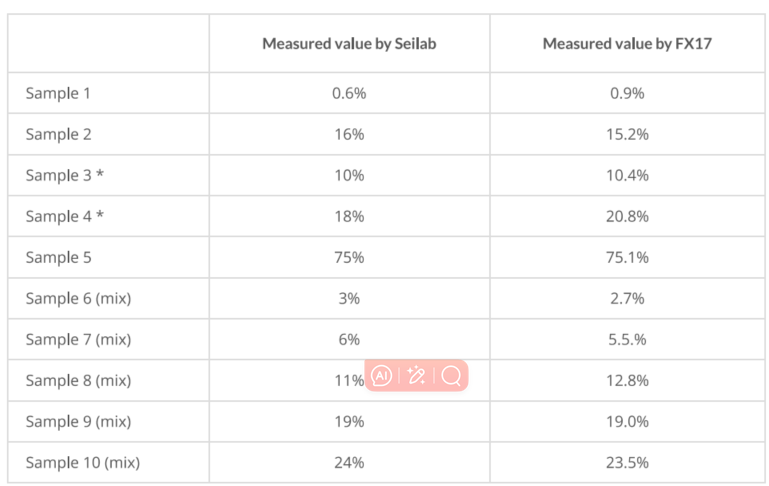Click the 5.5.% value for Sample 7
This screenshot has width=769, height=486.
point(630,339)
